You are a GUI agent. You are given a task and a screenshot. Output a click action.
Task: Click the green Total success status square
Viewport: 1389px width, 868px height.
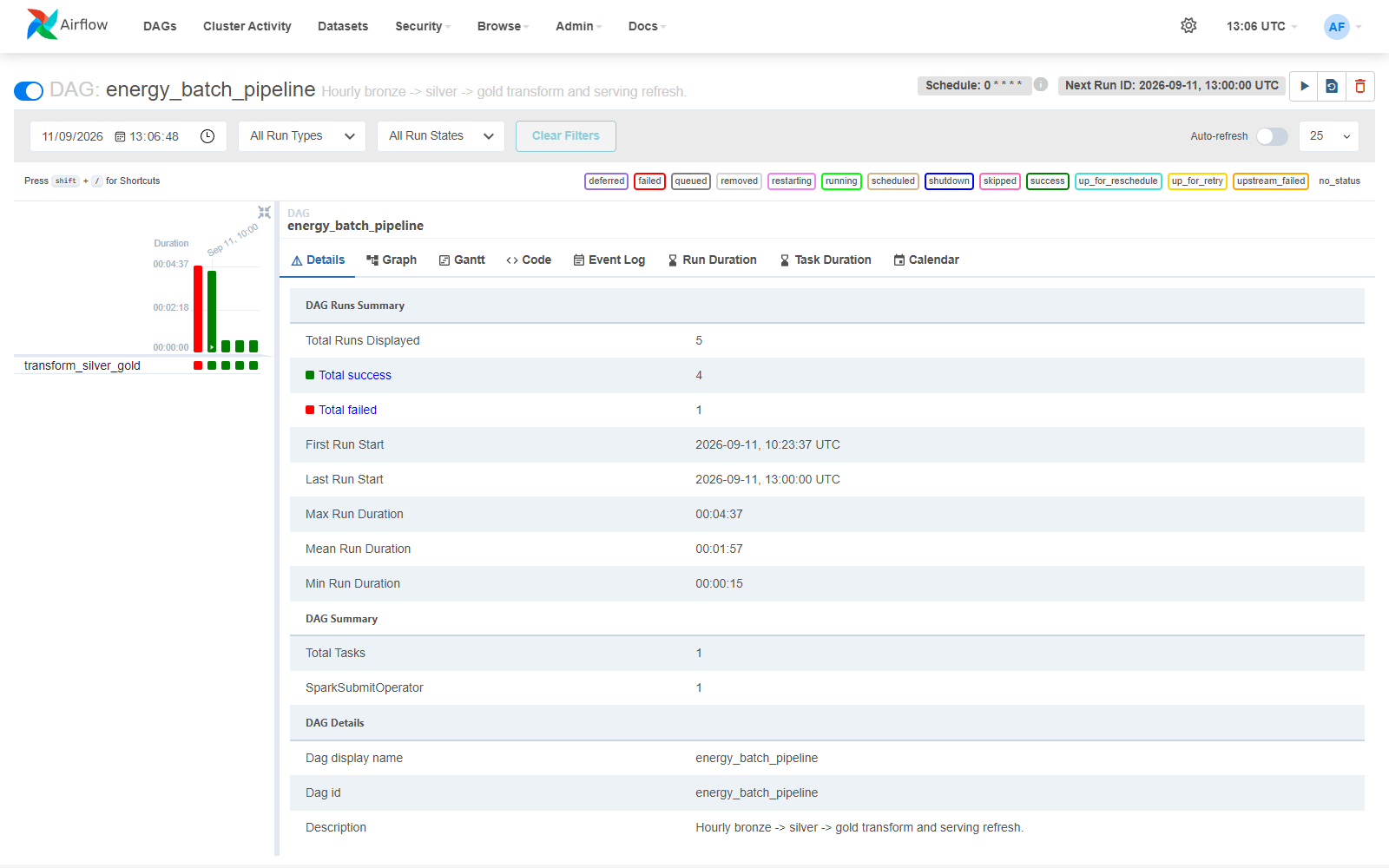(310, 375)
